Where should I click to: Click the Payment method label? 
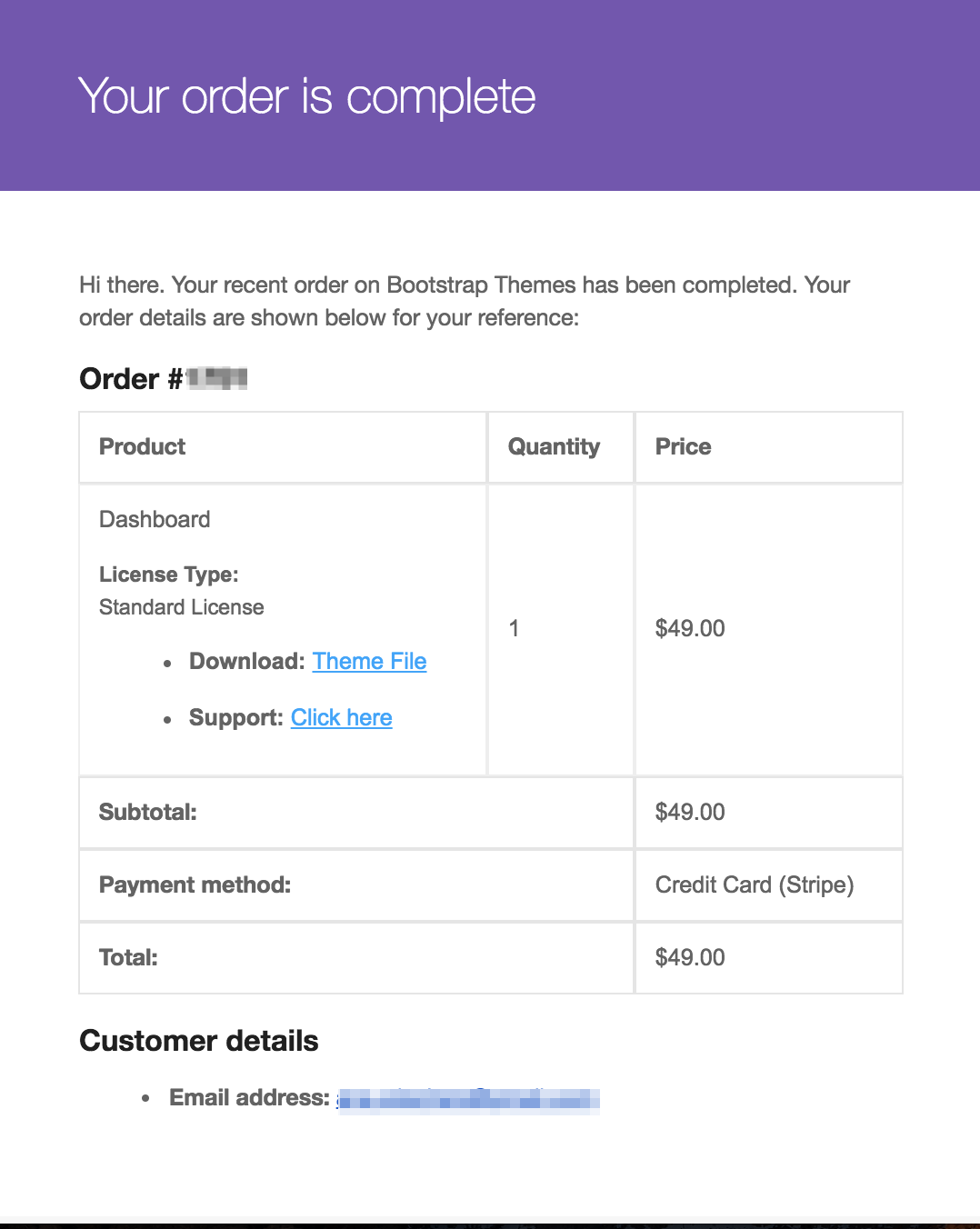click(195, 884)
